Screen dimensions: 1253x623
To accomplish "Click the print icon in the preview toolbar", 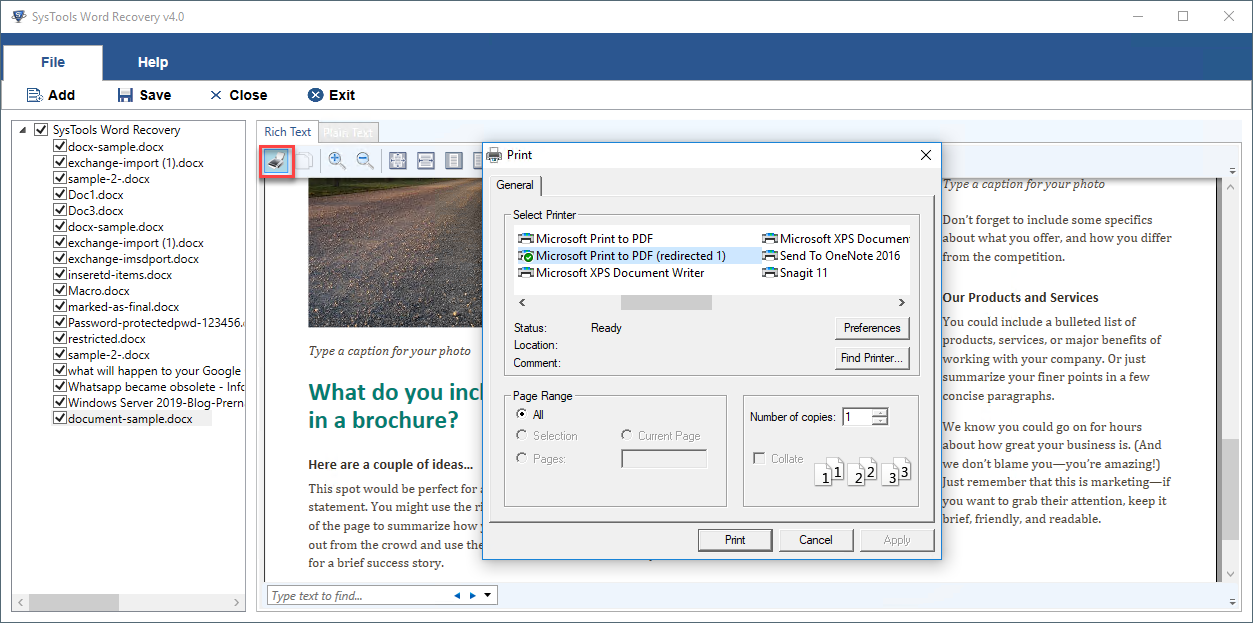I will click(276, 160).
